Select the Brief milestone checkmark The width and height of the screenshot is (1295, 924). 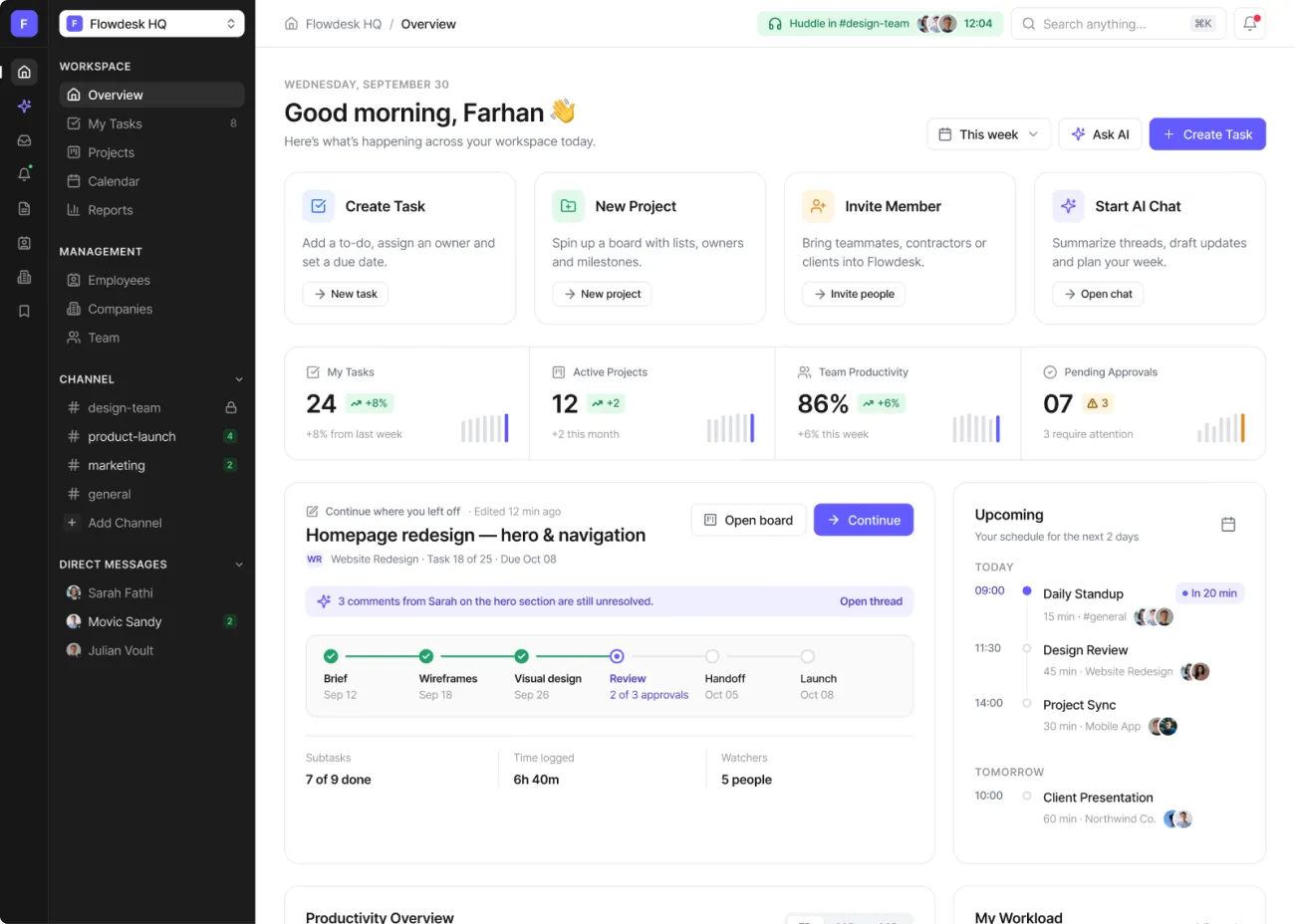click(331, 656)
